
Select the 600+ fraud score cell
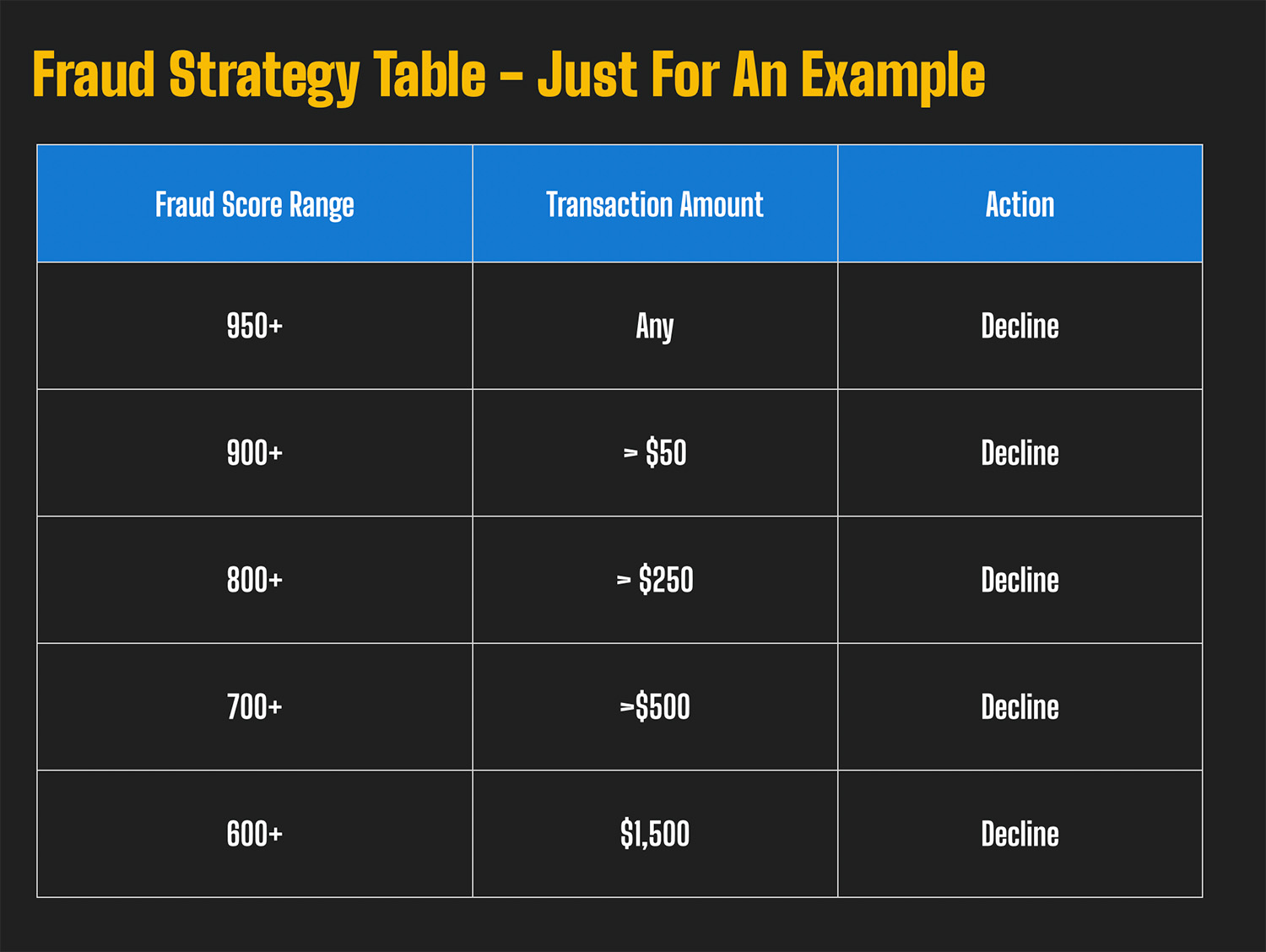[x=254, y=834]
